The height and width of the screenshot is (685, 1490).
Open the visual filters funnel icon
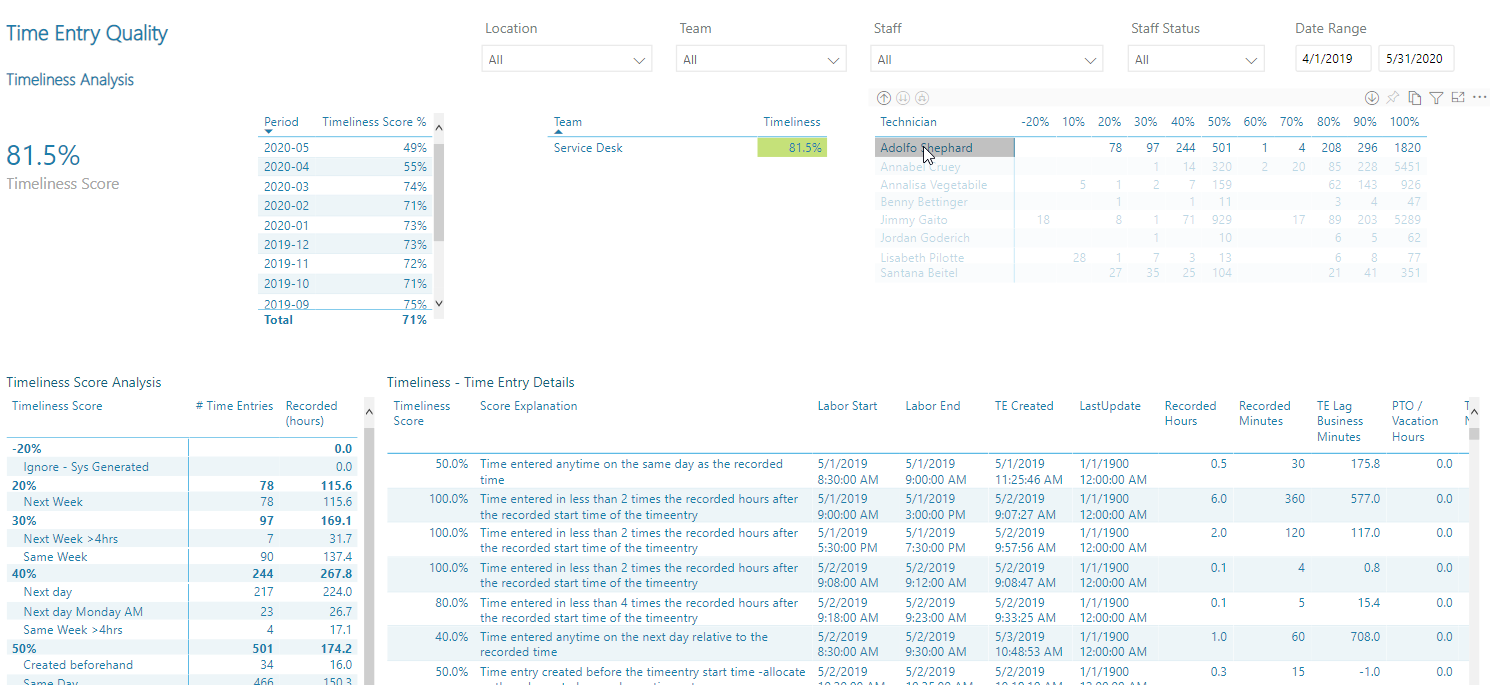pos(1436,98)
